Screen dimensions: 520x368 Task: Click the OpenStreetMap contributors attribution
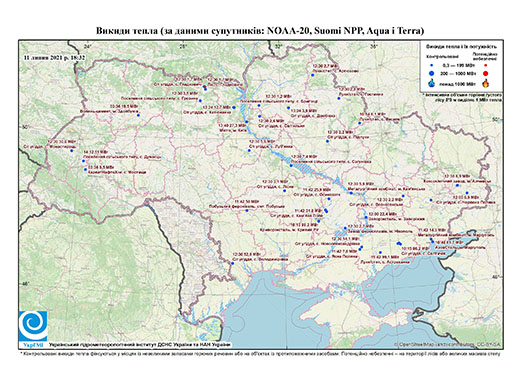pos(447,344)
